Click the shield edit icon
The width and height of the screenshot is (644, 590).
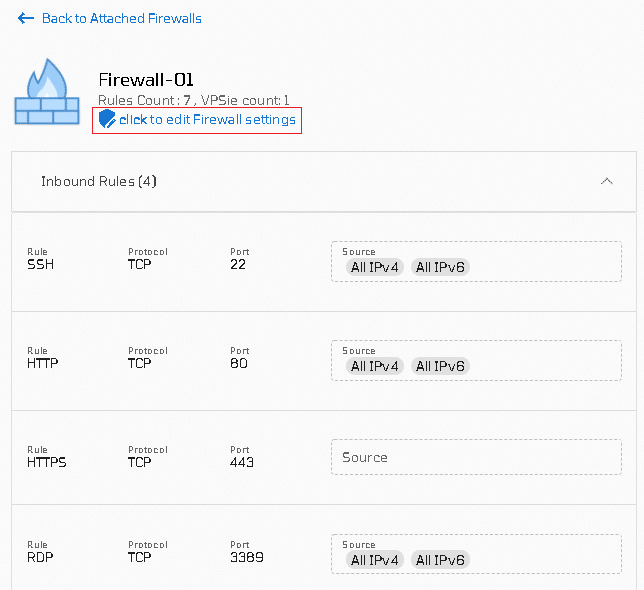click(107, 119)
